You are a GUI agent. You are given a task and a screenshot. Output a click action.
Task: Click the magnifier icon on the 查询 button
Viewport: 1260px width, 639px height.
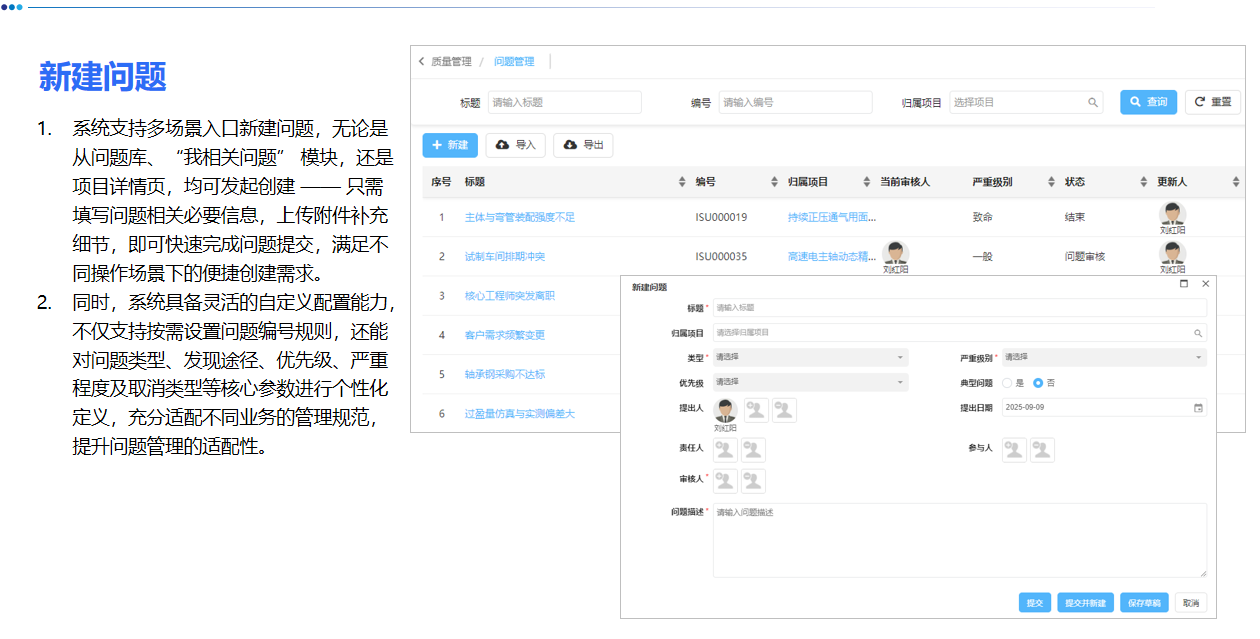pyautogui.click(x=1135, y=101)
